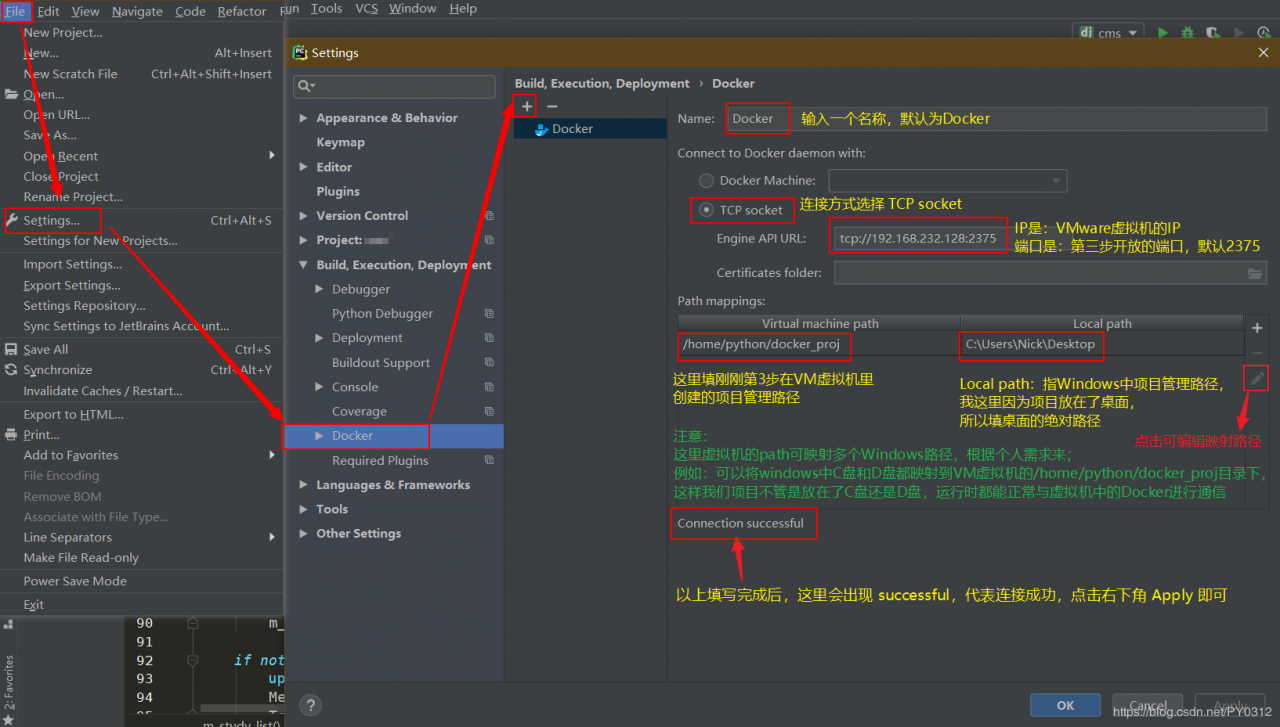The width and height of the screenshot is (1280, 727).
Task: Open the cms run configuration dropdown
Action: (x=1108, y=33)
